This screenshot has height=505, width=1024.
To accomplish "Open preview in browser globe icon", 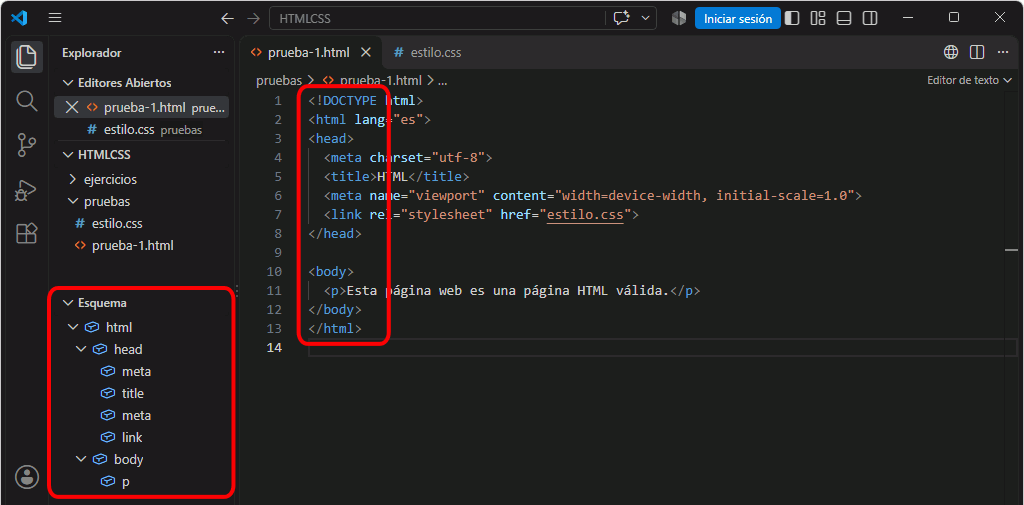I will [951, 52].
